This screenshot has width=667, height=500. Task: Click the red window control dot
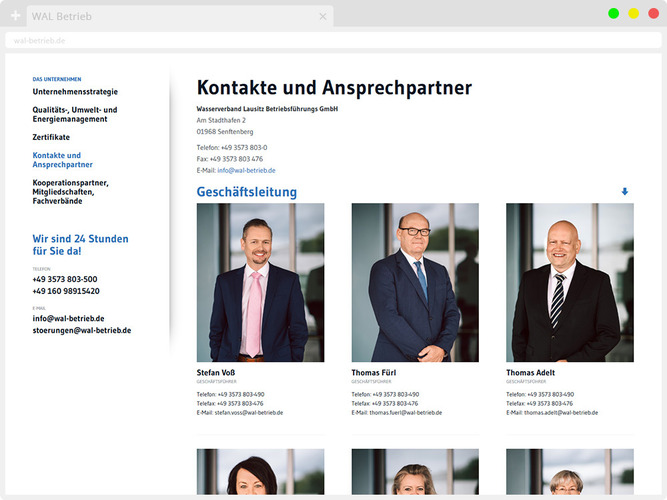[x=653, y=13]
